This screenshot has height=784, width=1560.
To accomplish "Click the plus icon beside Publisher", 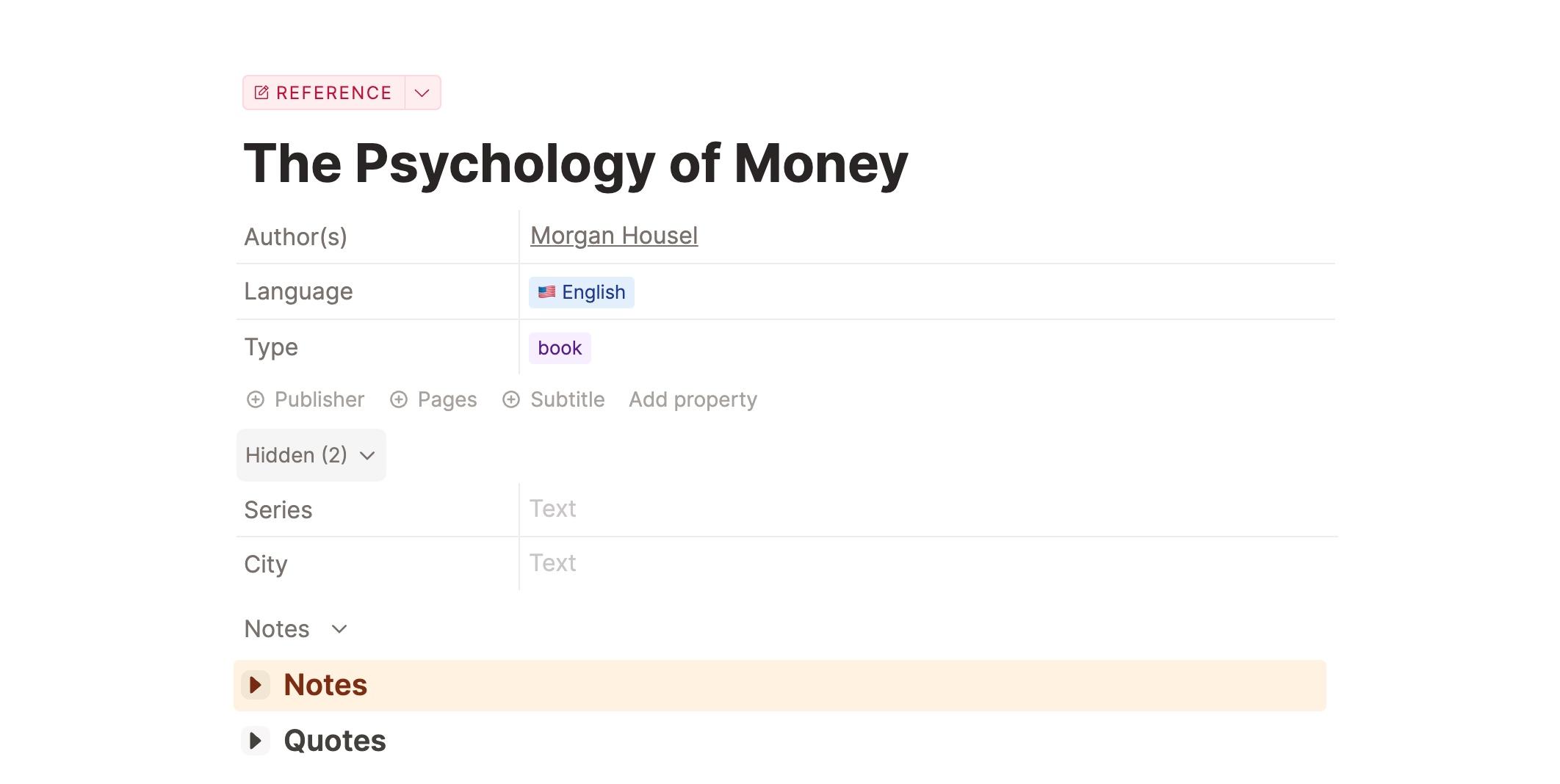I will [256, 399].
